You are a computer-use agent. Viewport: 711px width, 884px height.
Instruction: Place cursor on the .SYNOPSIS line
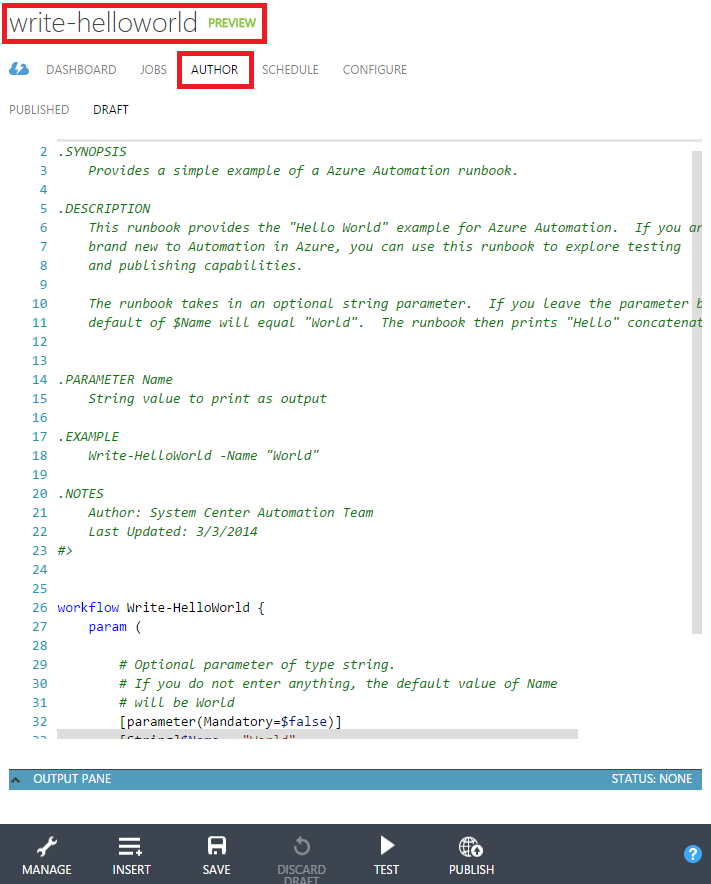92,152
